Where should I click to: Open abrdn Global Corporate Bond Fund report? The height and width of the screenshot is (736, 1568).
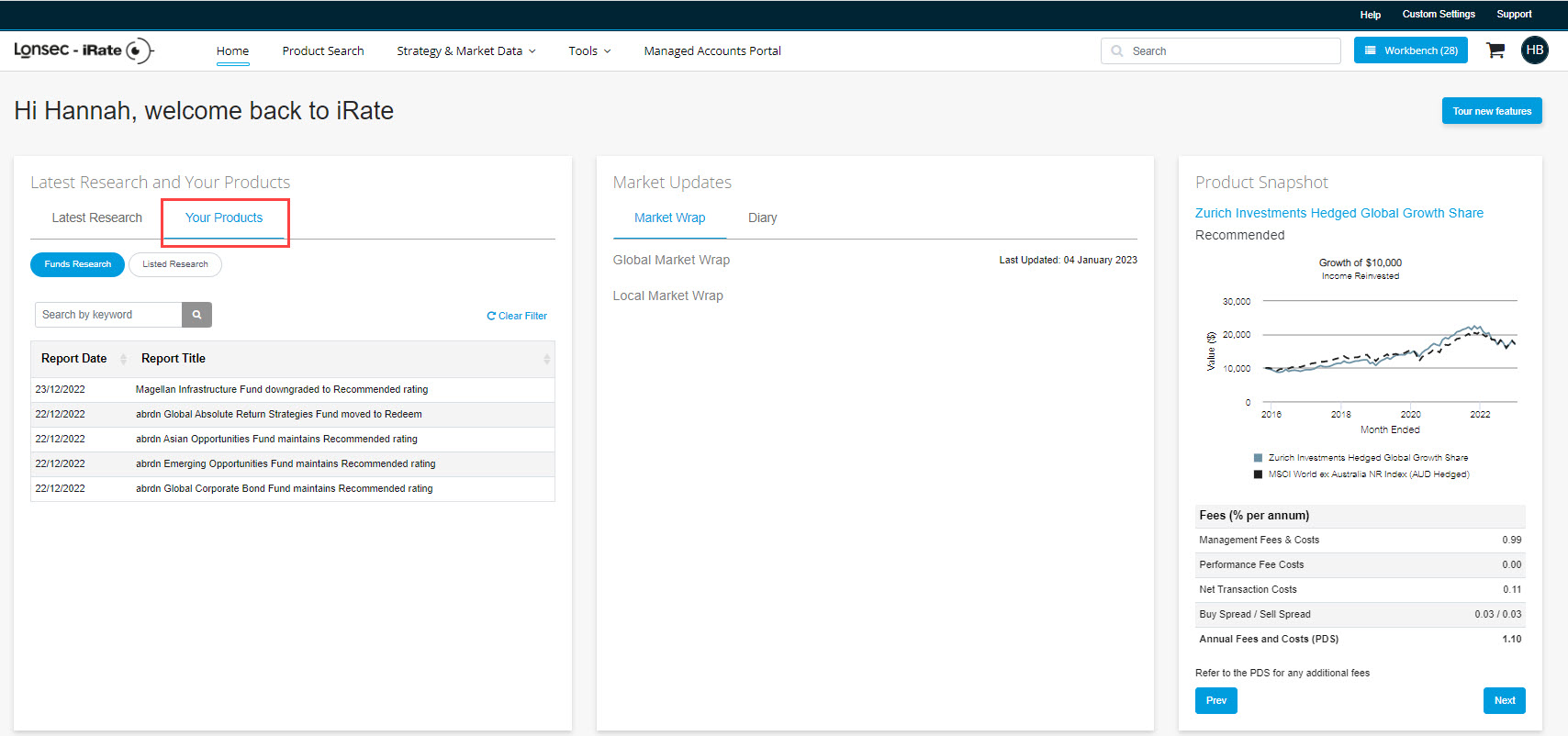[x=285, y=489]
